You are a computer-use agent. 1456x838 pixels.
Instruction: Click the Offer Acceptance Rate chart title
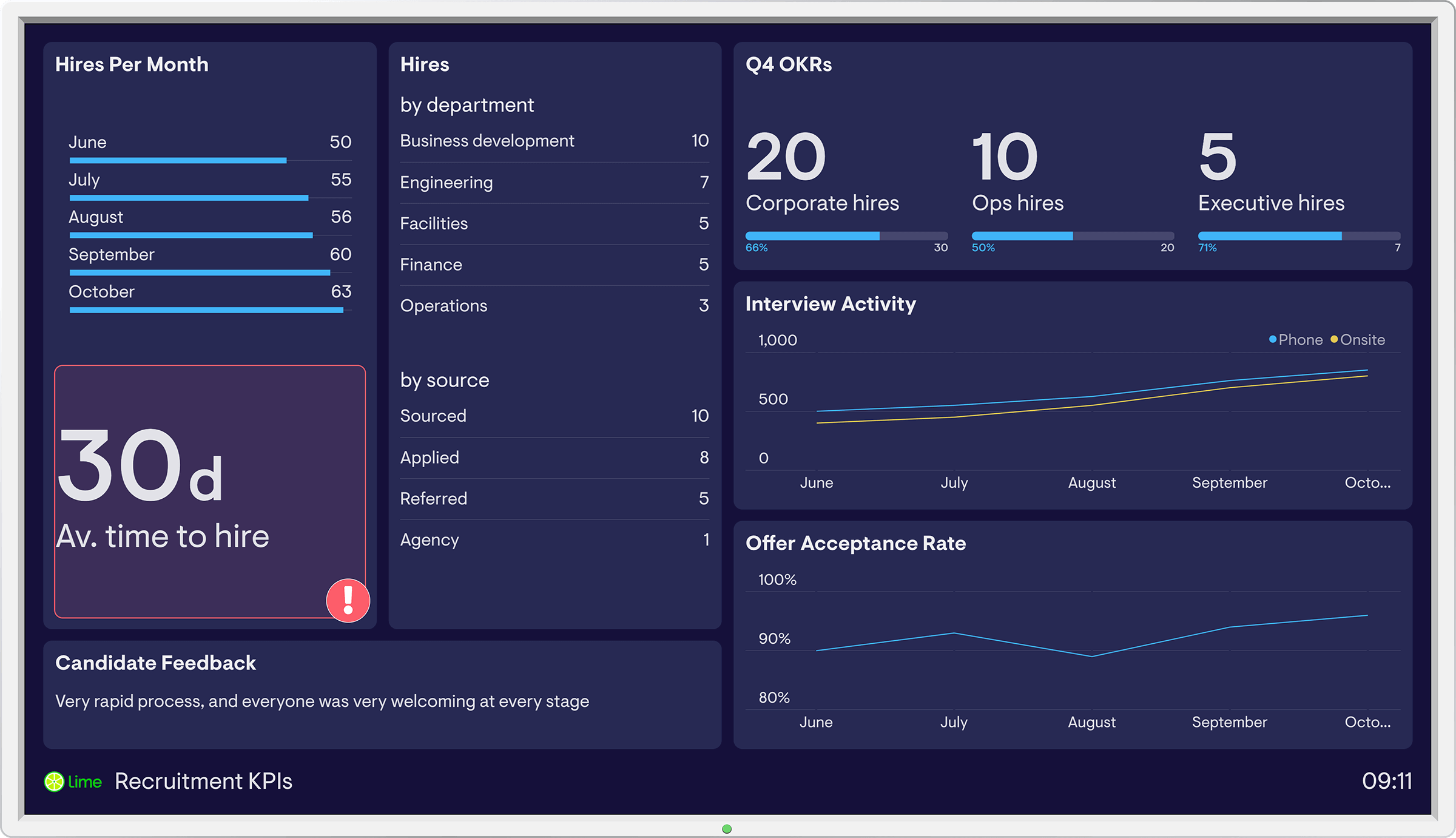coord(855,543)
